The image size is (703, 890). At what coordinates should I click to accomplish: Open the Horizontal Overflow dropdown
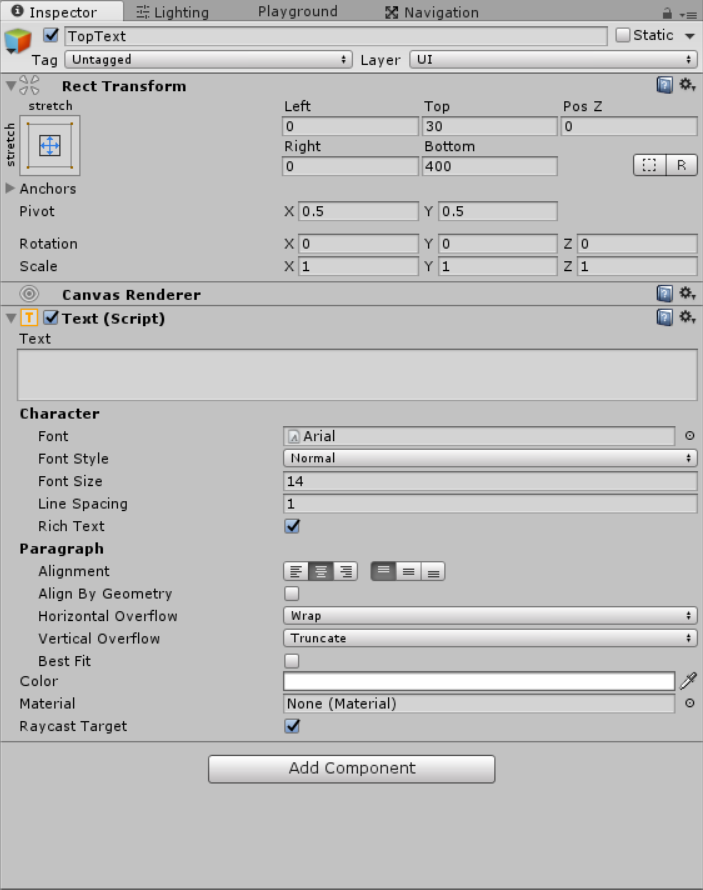click(490, 616)
